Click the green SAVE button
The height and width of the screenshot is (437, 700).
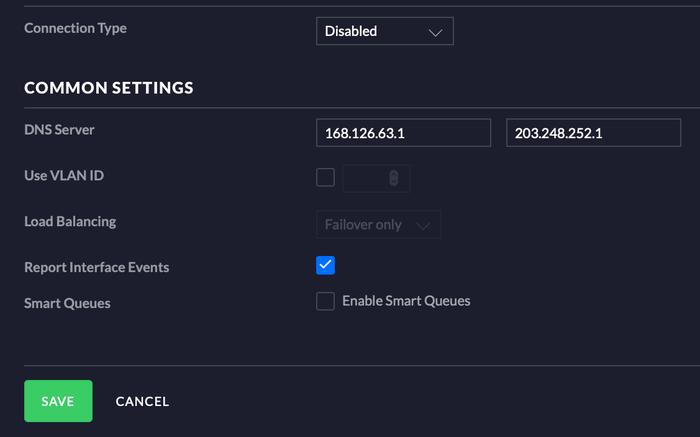click(58, 401)
